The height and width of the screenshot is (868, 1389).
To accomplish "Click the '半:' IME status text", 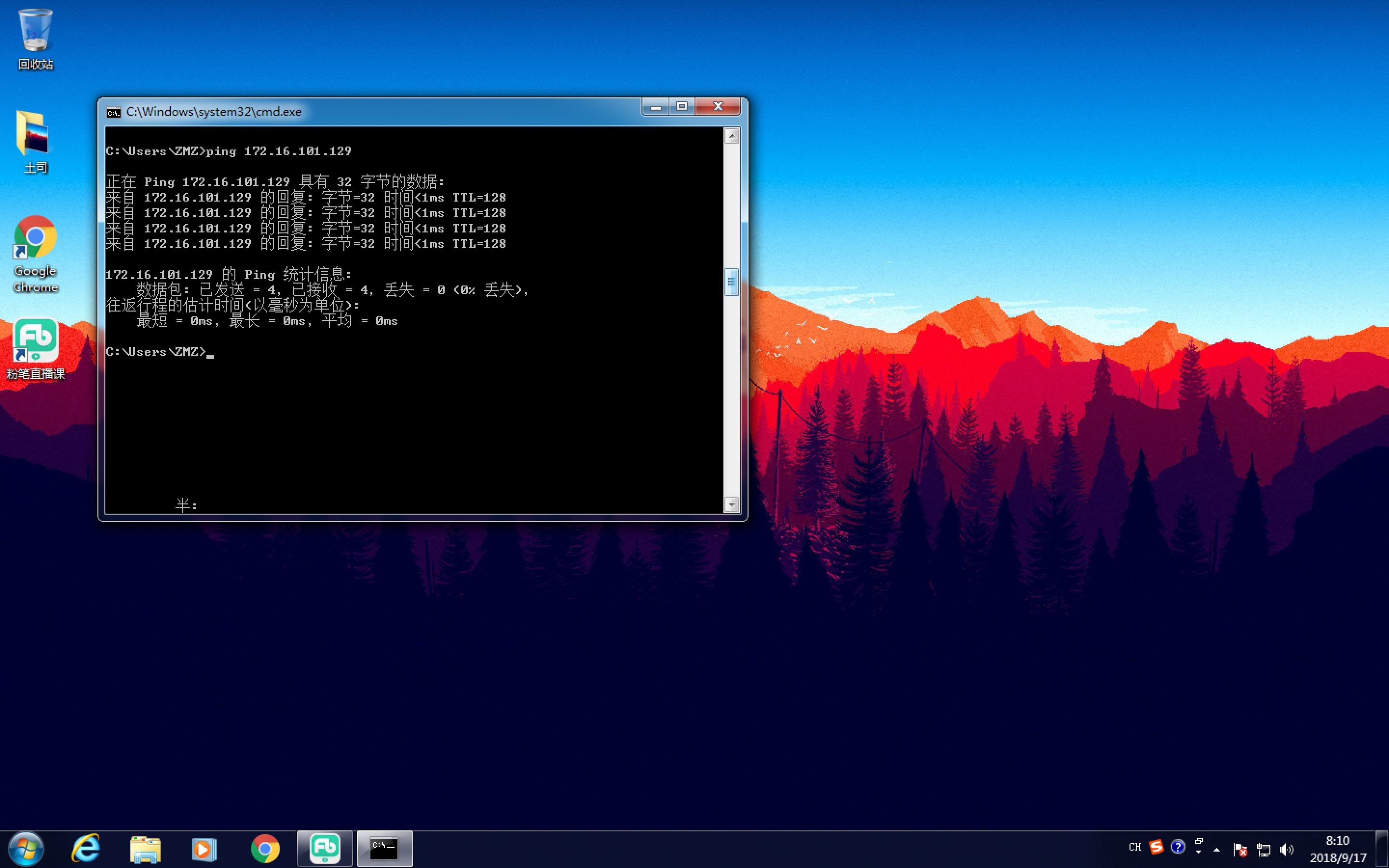I will pyautogui.click(x=187, y=505).
